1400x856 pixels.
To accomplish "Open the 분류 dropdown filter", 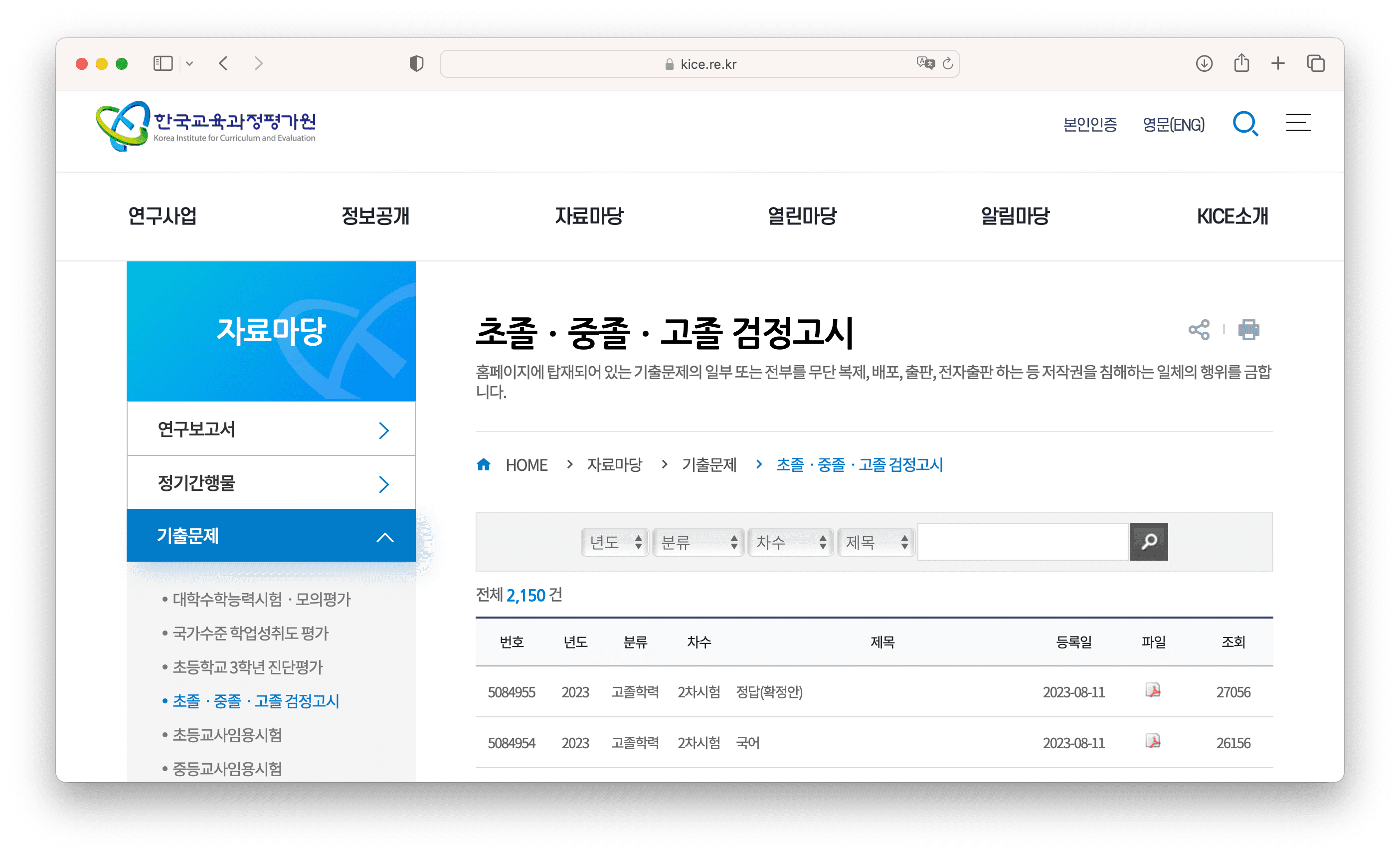I will coord(699,542).
